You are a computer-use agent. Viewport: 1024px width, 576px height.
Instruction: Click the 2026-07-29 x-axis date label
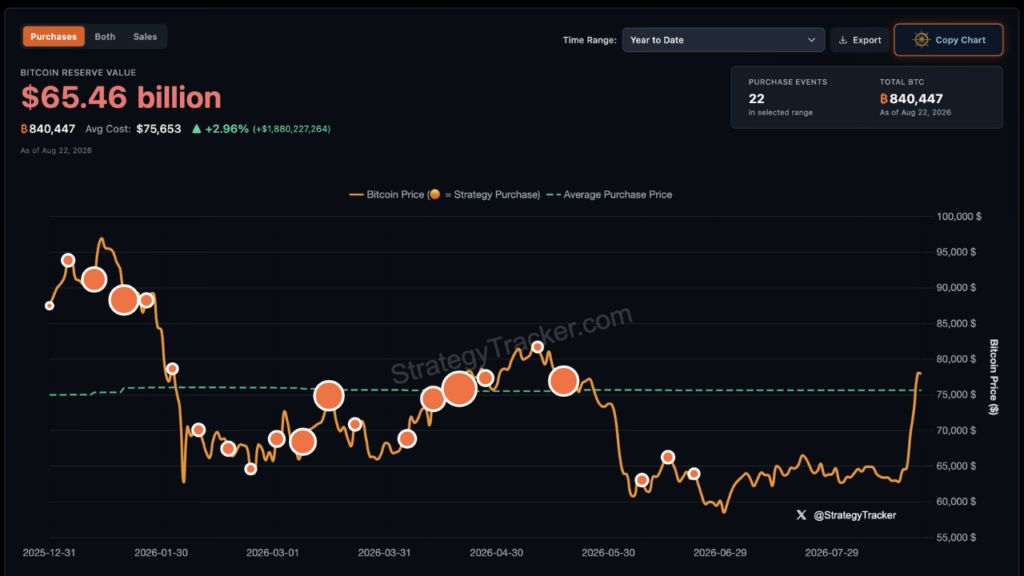coord(831,552)
